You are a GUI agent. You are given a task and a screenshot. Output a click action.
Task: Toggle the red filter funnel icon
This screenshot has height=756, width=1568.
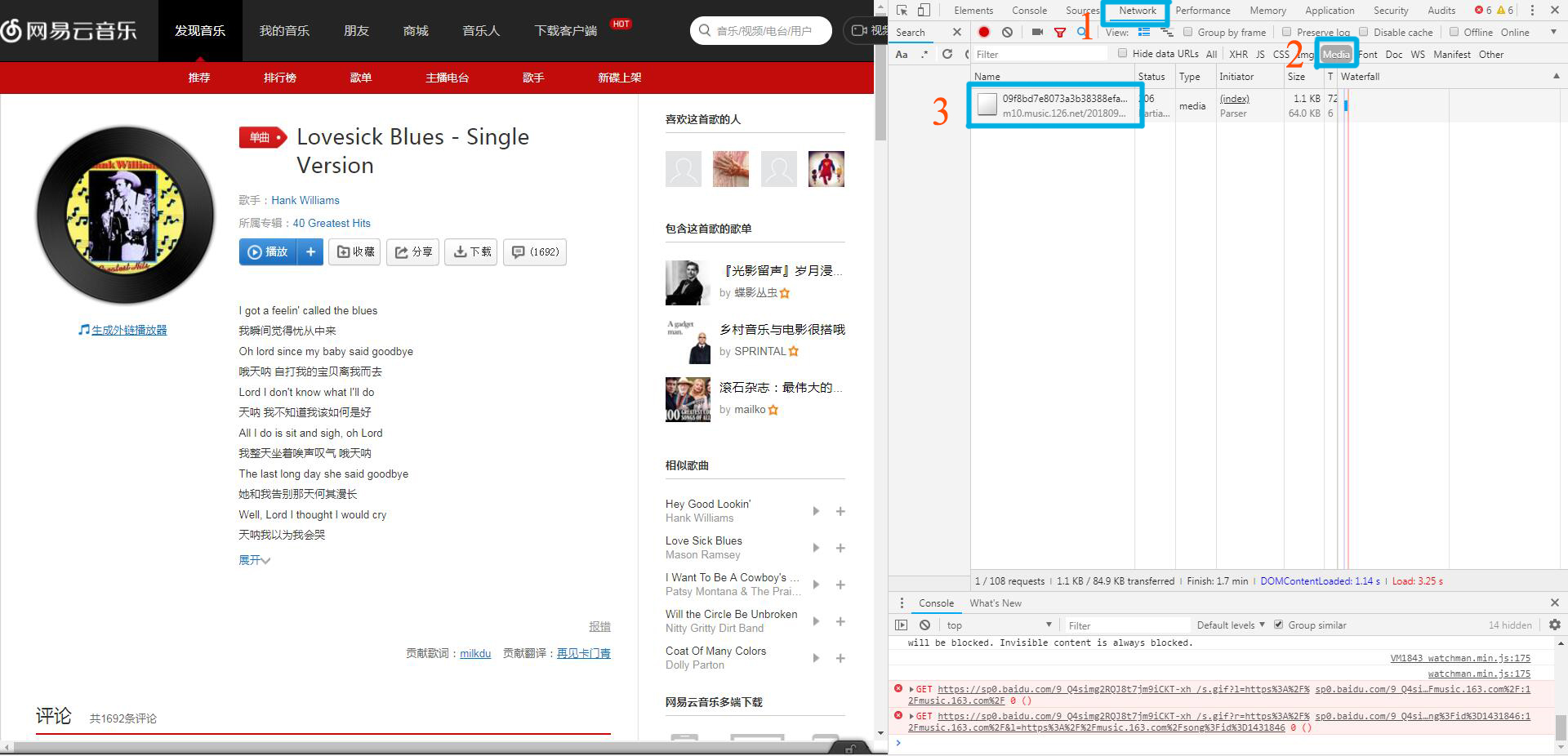1060,33
